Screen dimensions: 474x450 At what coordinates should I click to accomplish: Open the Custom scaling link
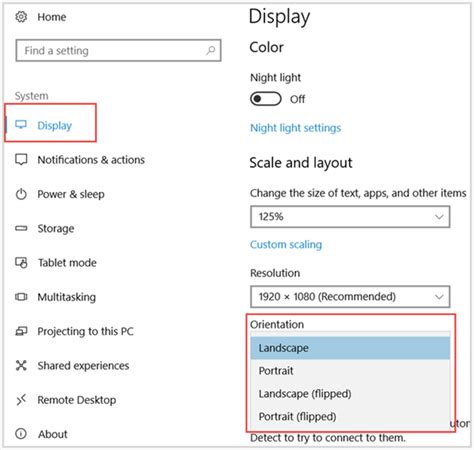click(286, 245)
